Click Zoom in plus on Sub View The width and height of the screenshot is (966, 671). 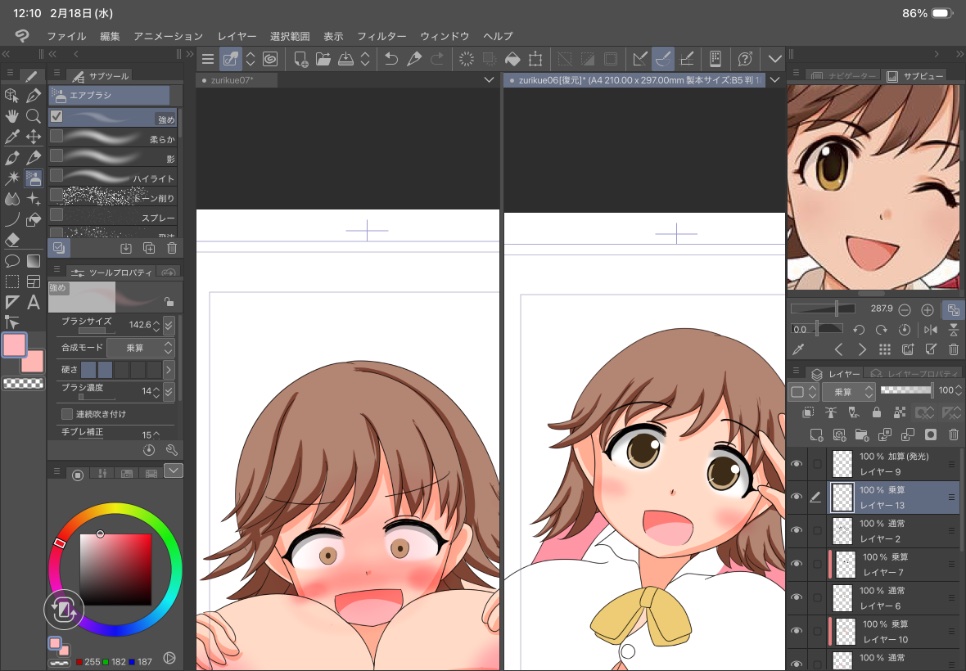(927, 309)
